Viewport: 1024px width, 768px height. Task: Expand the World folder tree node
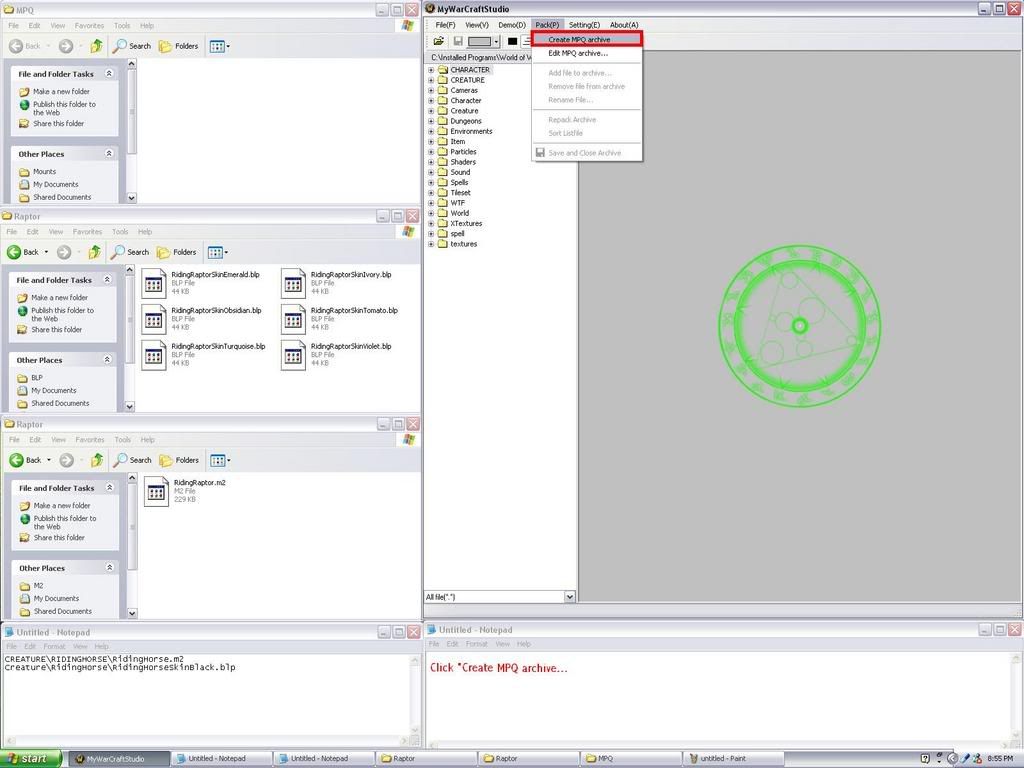(431, 214)
